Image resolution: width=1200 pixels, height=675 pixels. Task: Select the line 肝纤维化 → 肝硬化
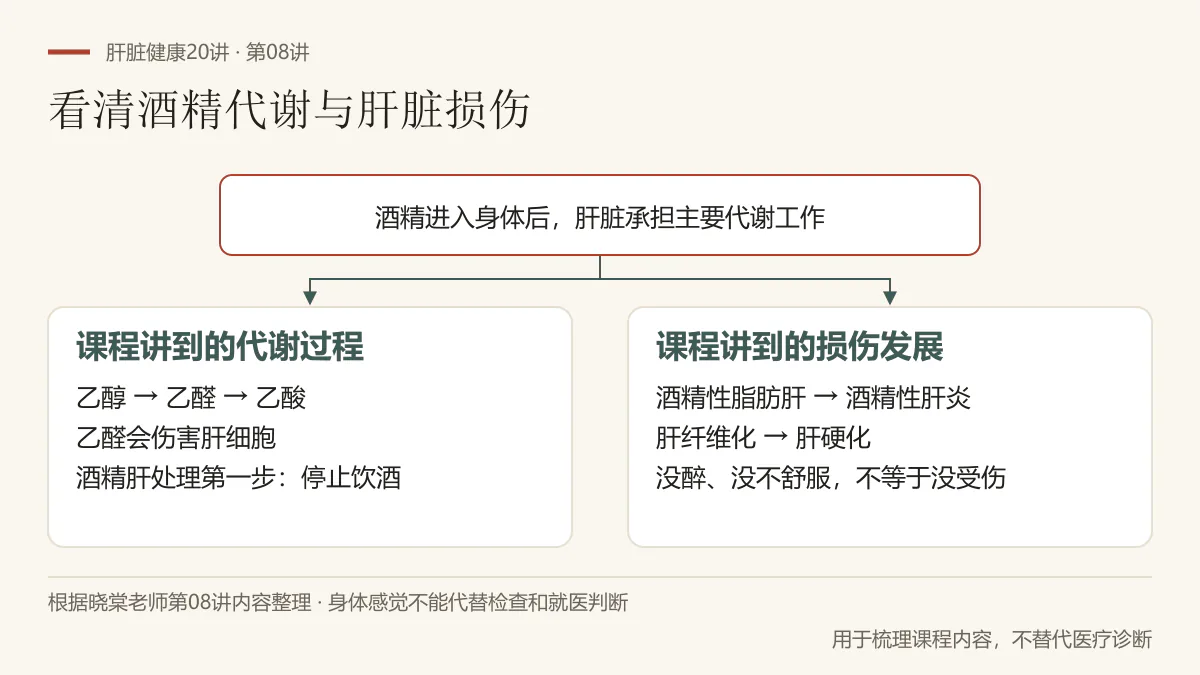pyautogui.click(x=763, y=438)
